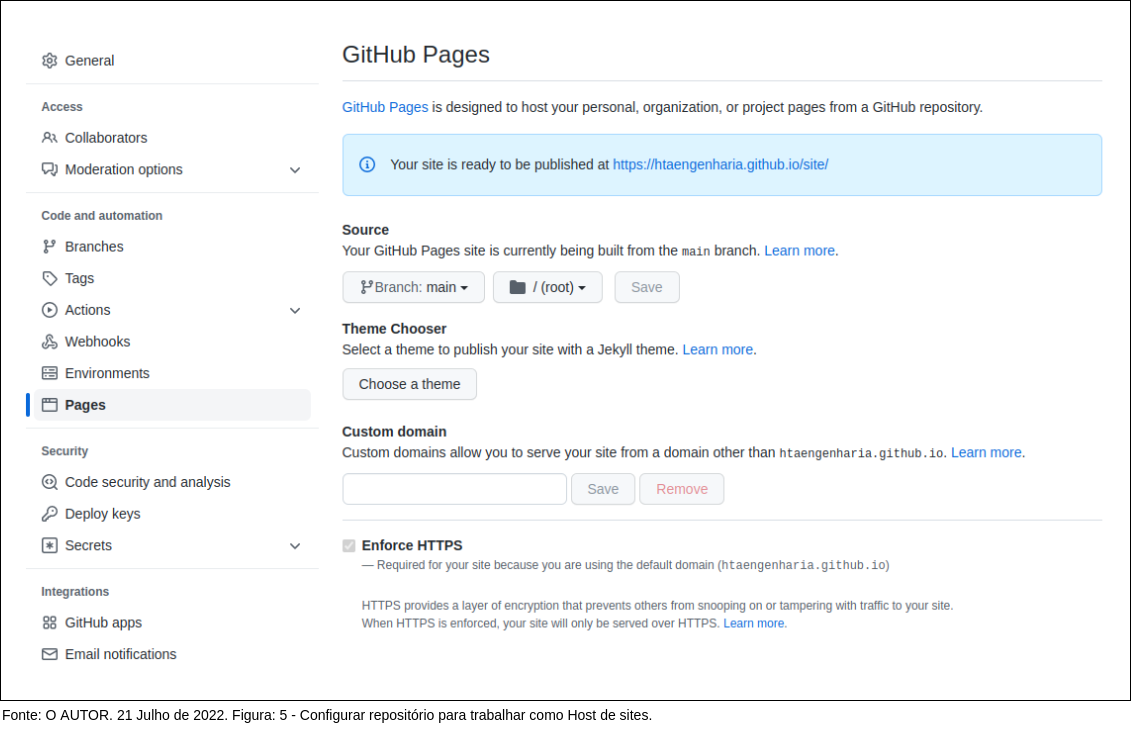Open Email notifications settings
The width and height of the screenshot is (1131, 731).
tap(120, 655)
